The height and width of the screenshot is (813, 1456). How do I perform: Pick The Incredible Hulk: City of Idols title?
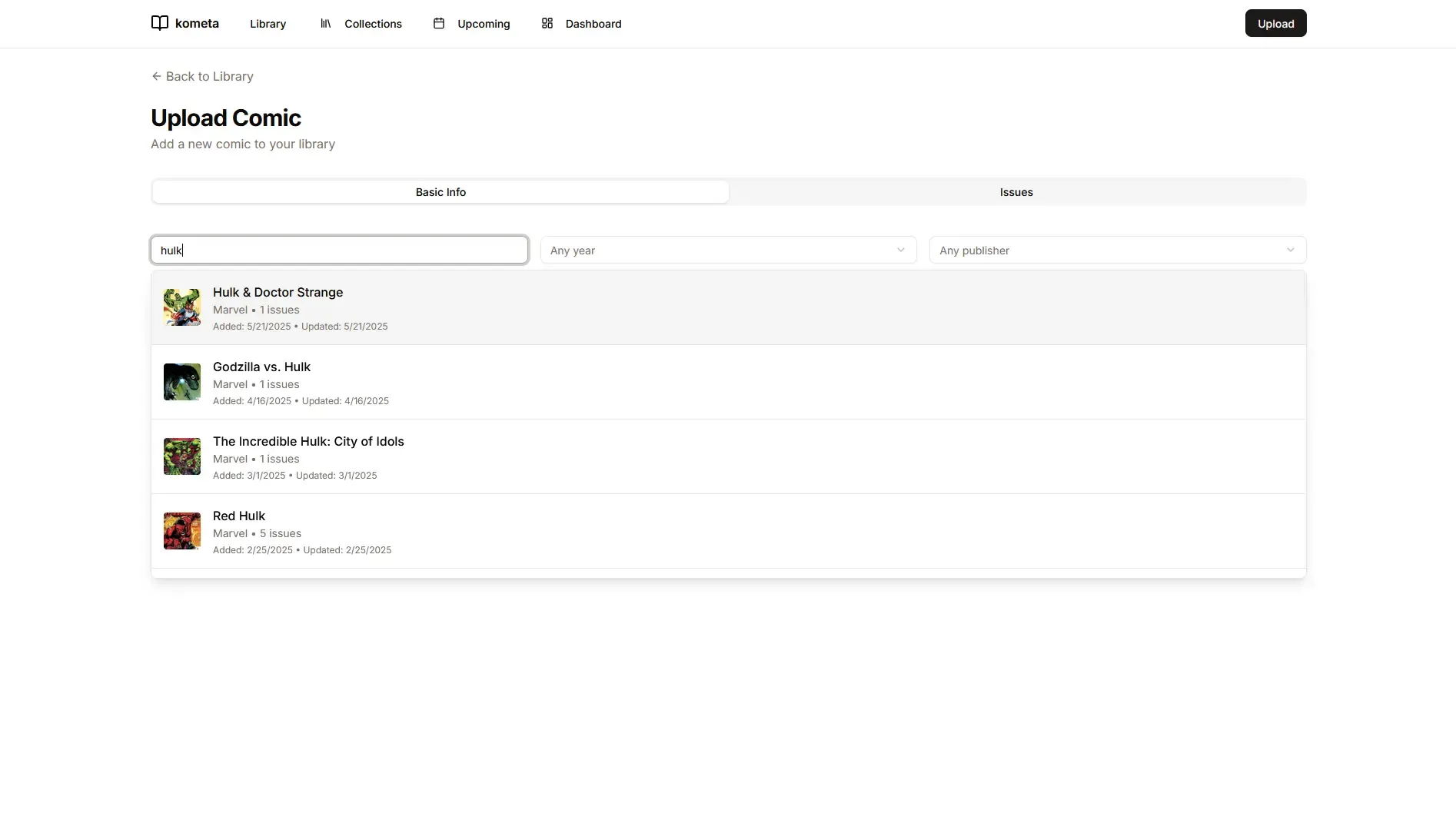click(x=308, y=441)
